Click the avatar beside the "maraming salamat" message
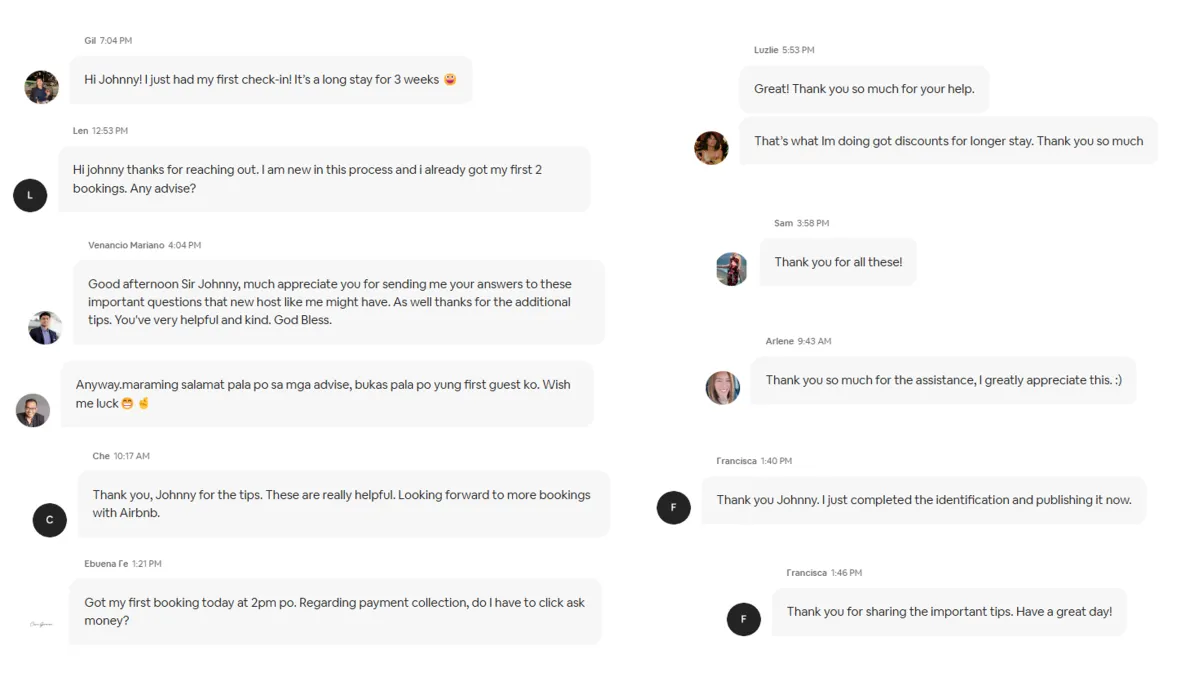The image size is (1200, 675). pyautogui.click(x=33, y=410)
